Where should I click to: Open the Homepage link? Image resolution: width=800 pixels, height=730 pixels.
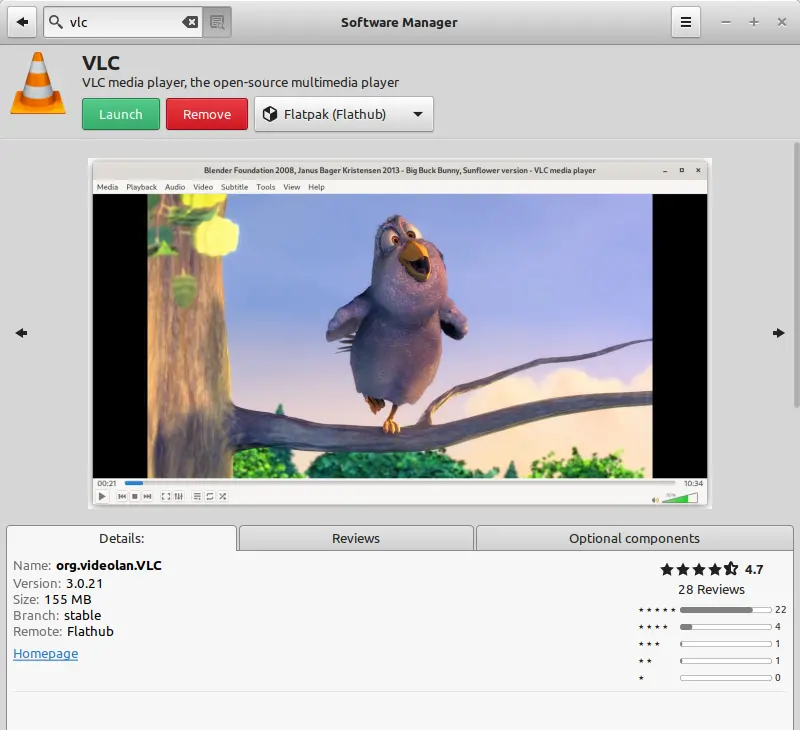click(x=45, y=653)
